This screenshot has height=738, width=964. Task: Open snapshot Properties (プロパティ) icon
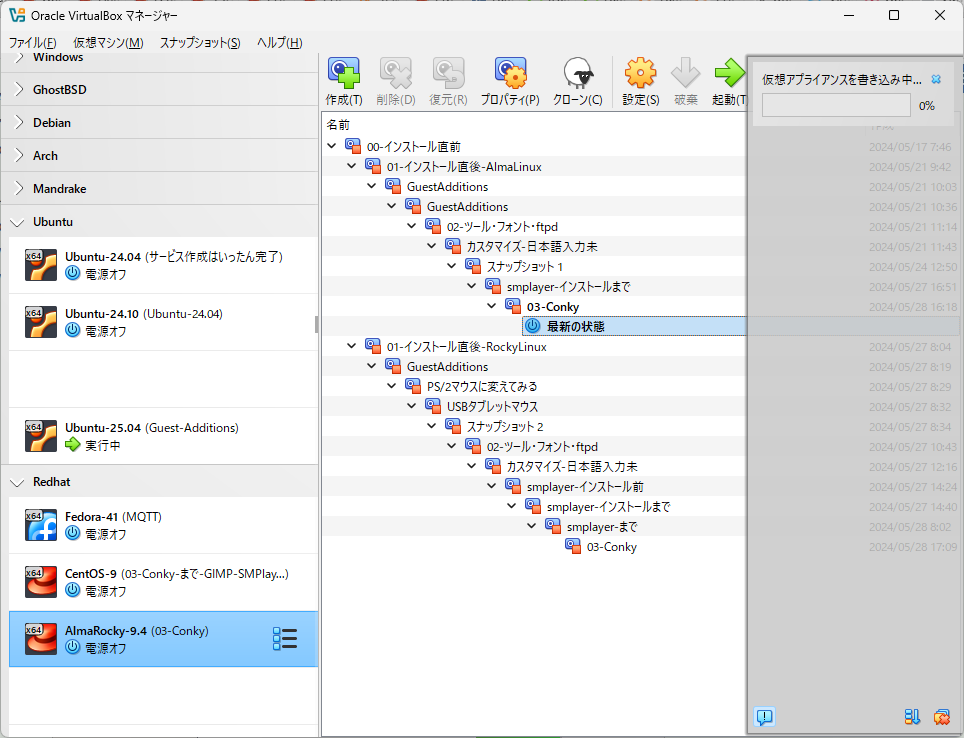click(510, 73)
